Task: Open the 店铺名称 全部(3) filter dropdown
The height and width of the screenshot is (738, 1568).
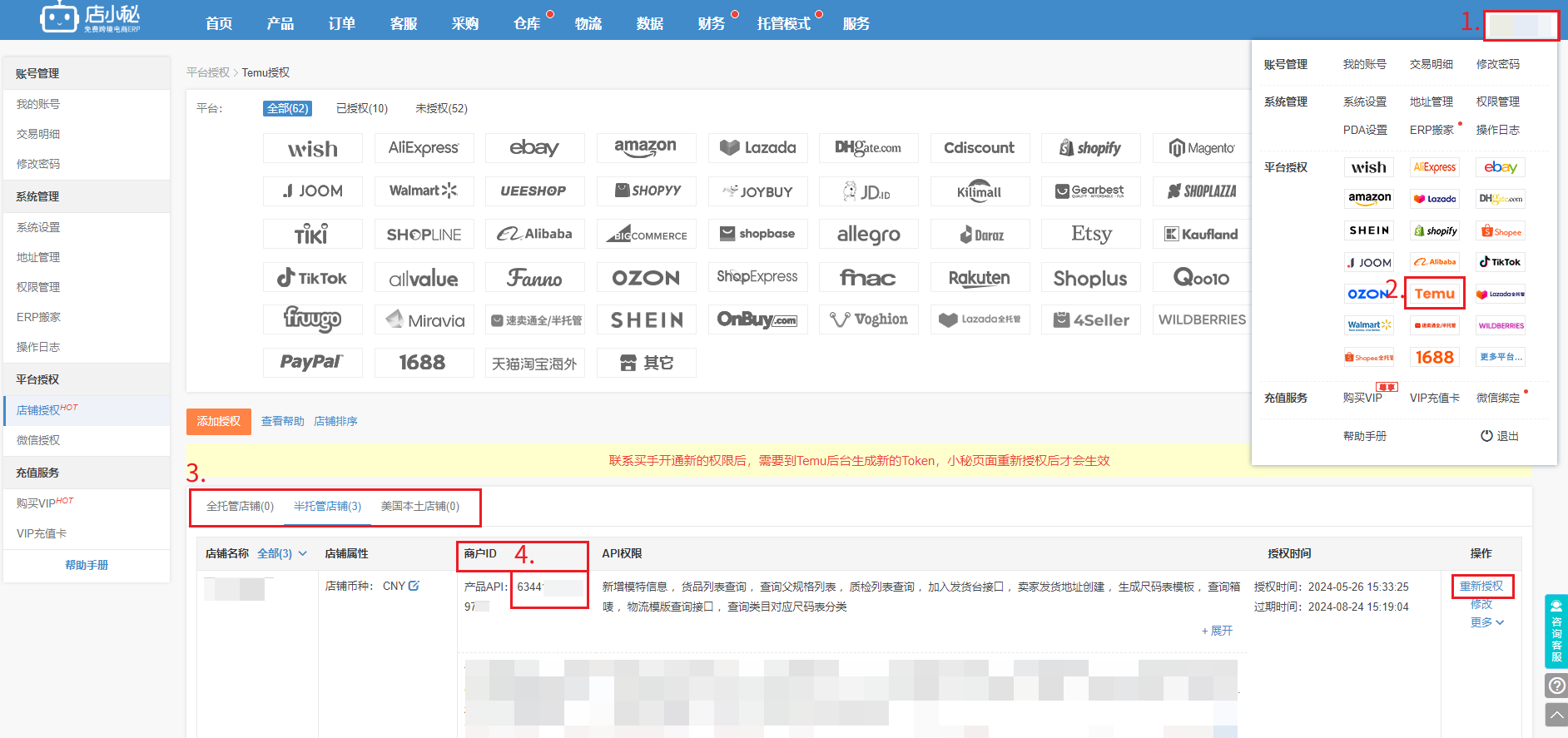Action: pyautogui.click(x=282, y=553)
